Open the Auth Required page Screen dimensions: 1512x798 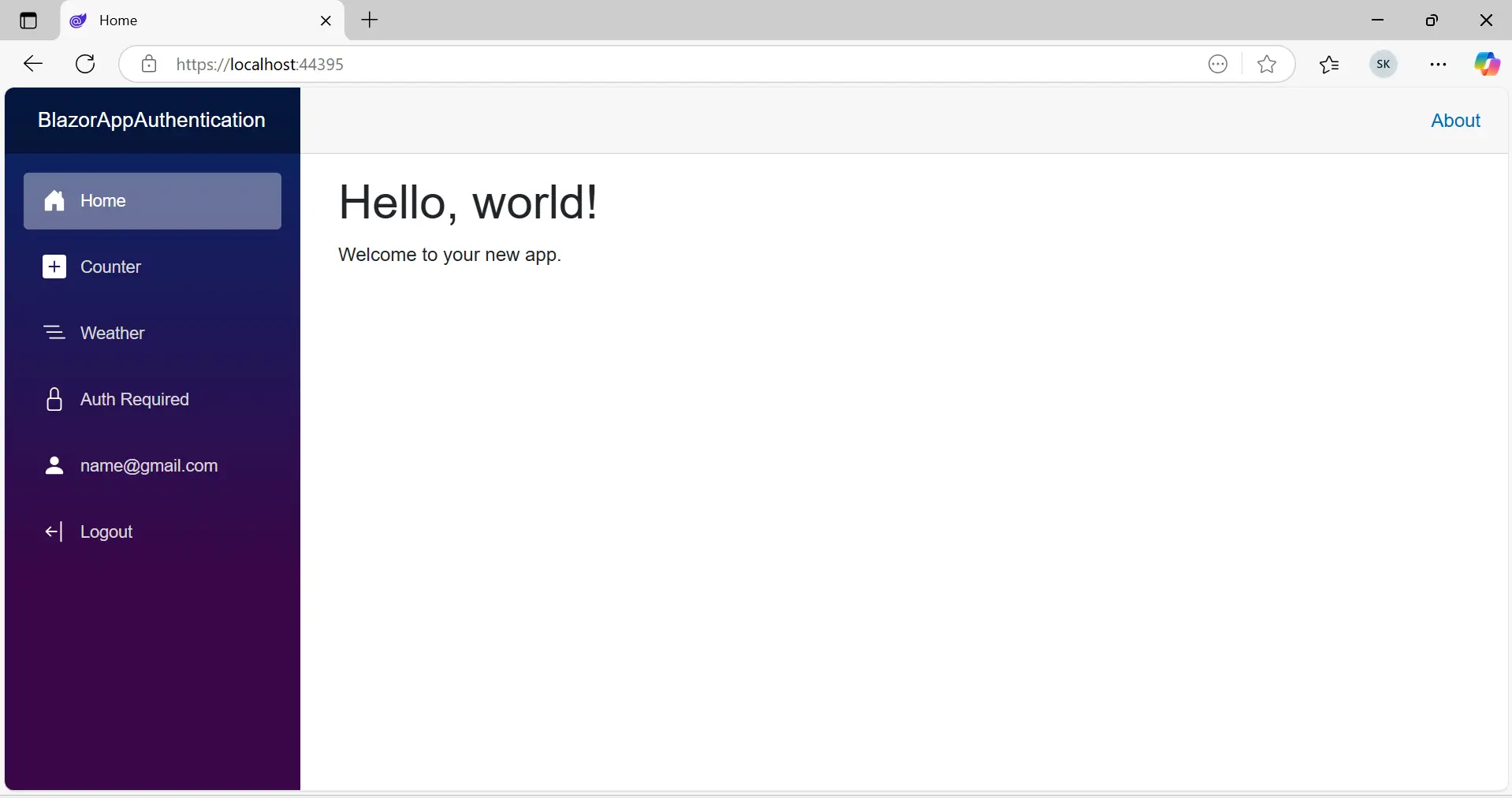pos(133,399)
